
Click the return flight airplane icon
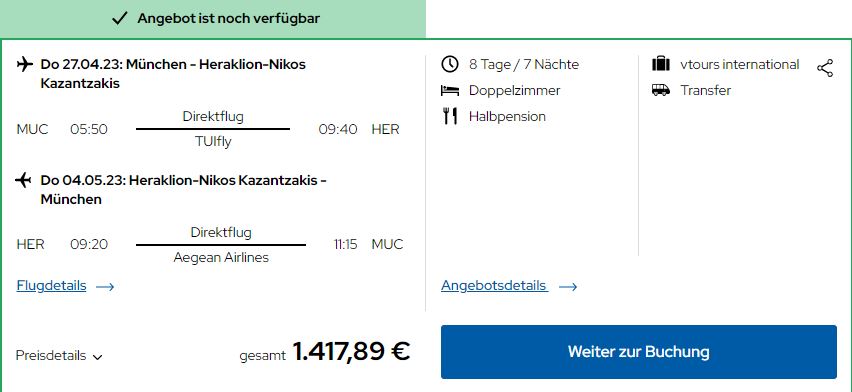(23, 179)
